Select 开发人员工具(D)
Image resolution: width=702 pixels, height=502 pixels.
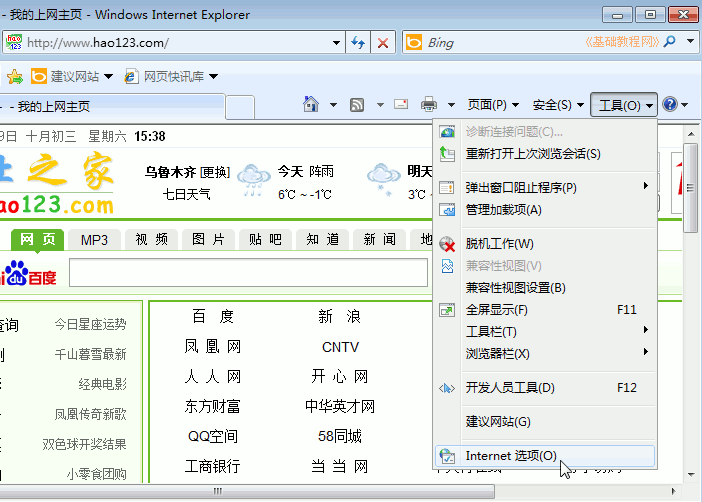[x=545, y=388]
